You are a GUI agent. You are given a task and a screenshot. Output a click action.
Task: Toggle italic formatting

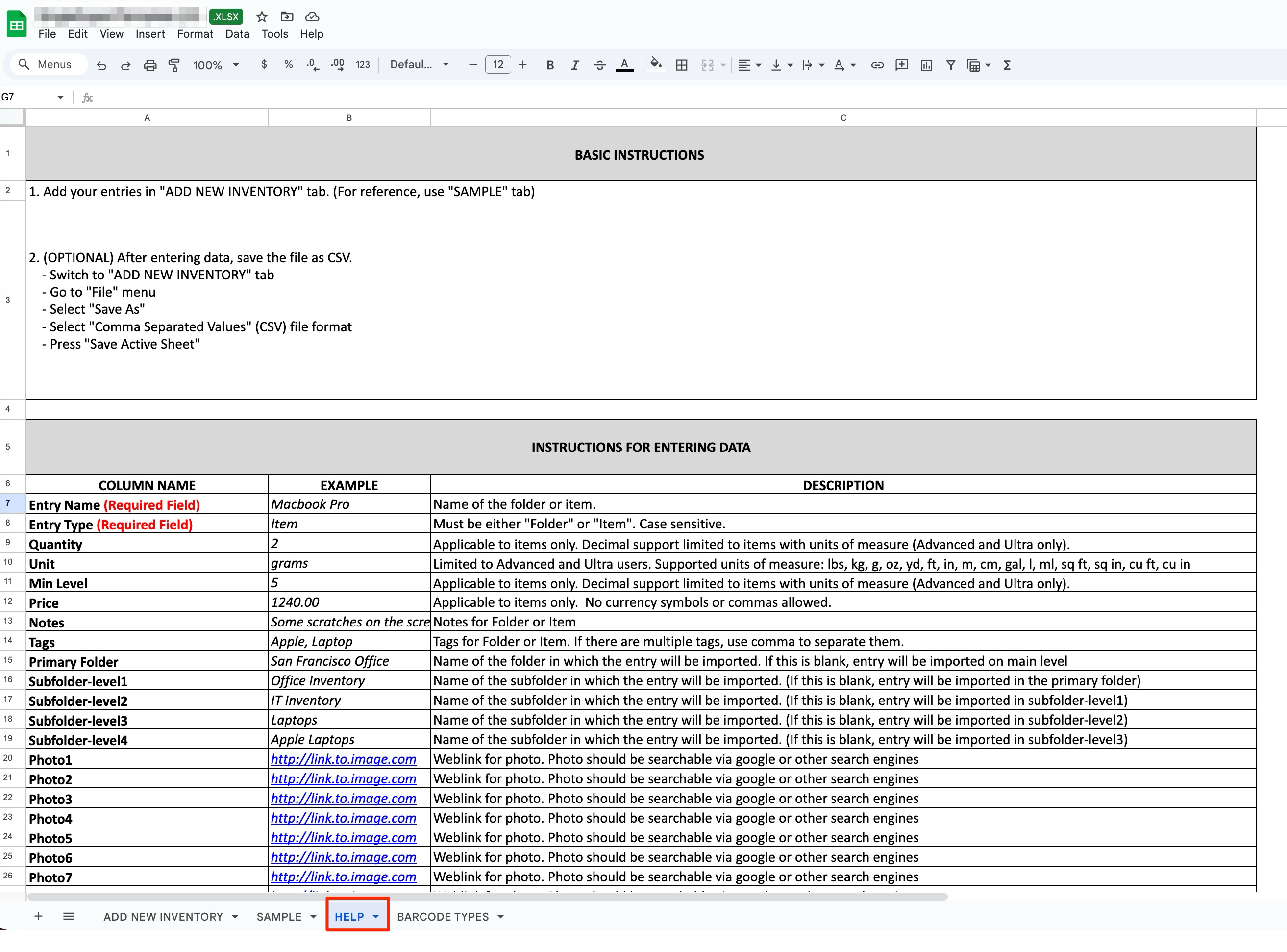[x=574, y=65]
